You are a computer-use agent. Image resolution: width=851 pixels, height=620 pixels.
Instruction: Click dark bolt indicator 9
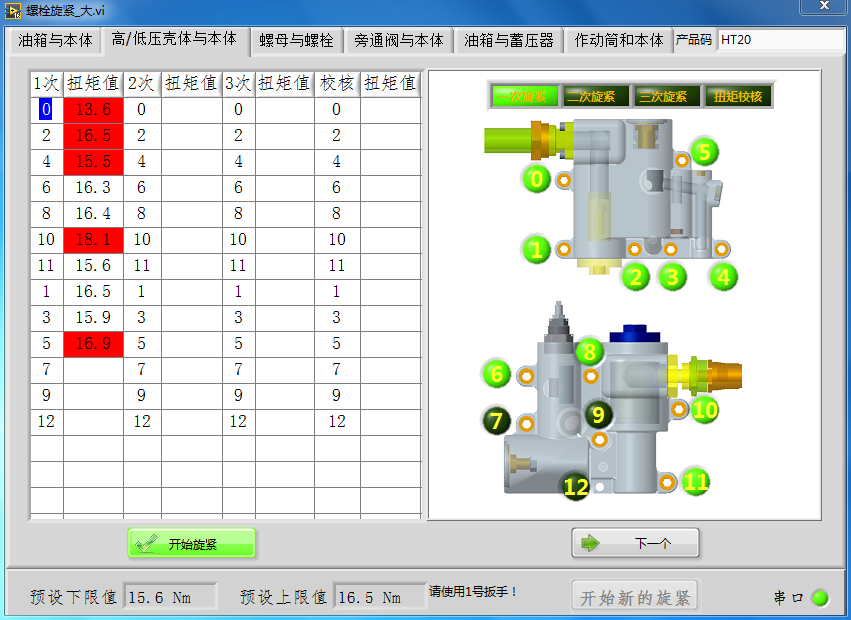click(598, 414)
